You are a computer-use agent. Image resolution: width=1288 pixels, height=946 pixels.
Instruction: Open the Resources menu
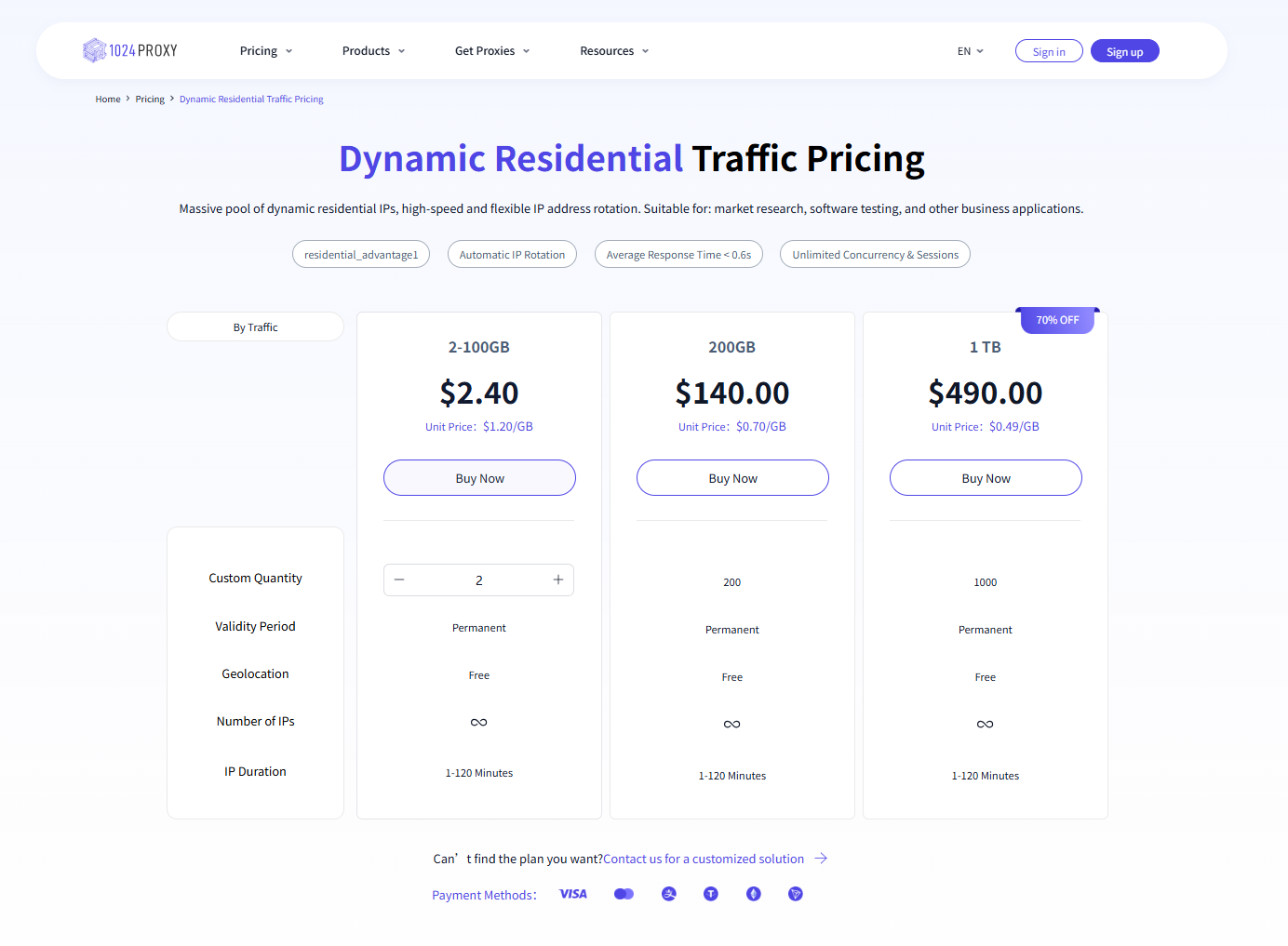[x=614, y=51]
